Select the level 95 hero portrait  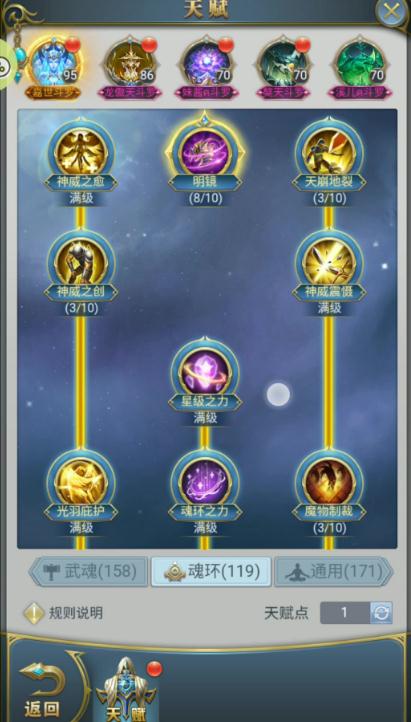(53, 64)
